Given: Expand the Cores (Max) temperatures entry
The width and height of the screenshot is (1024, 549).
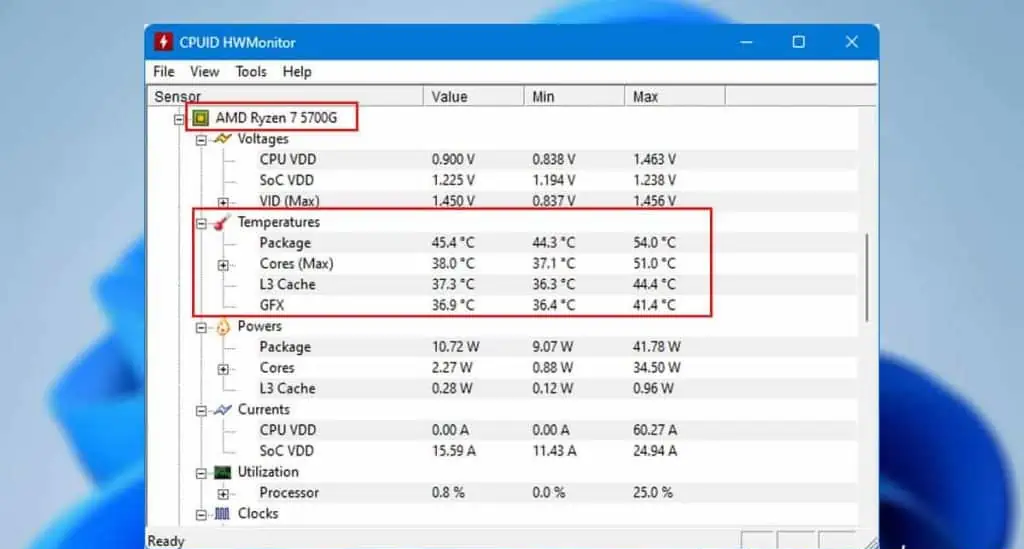Looking at the screenshot, I should [x=223, y=265].
